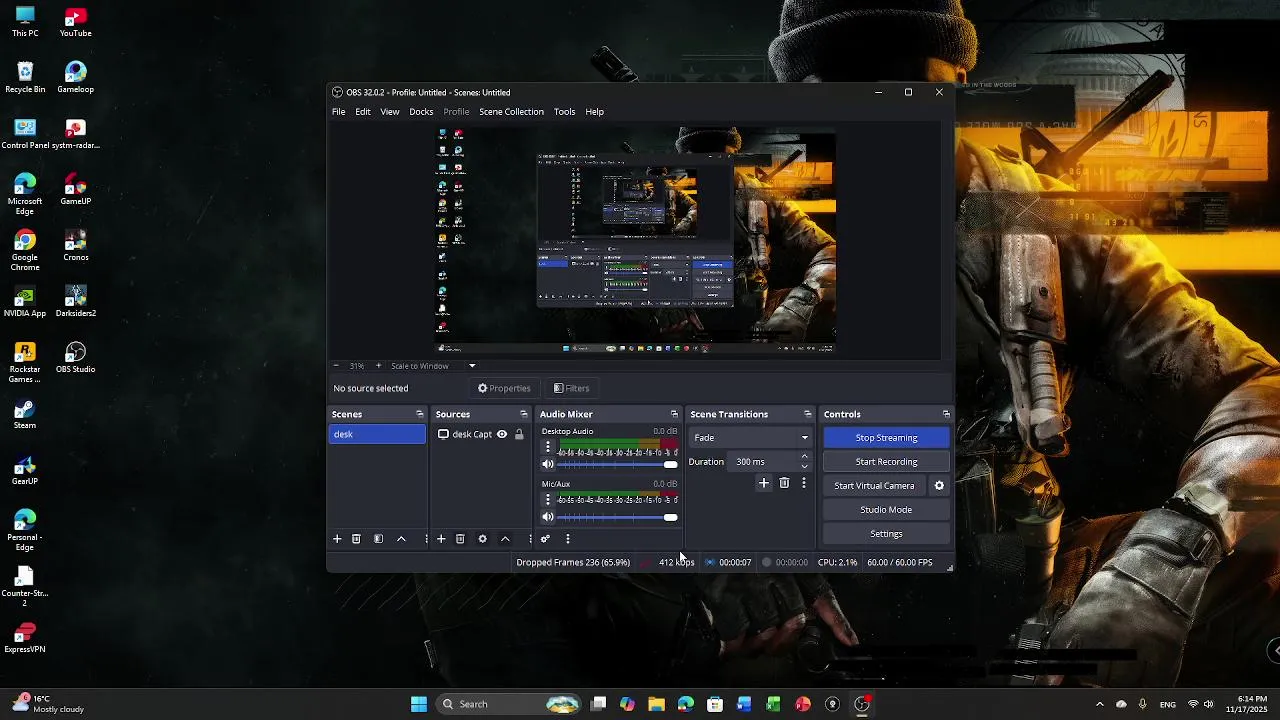
Task: Pop out the Scene Transitions dock
Action: pyautogui.click(x=808, y=414)
